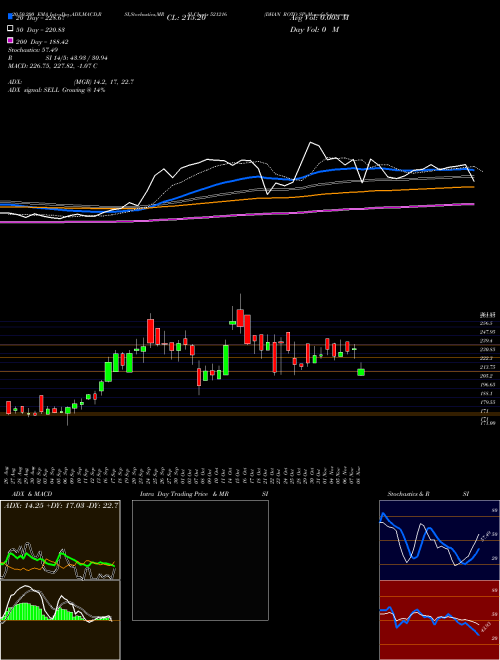
Task: Click the 'ADX: 14.25 +DY: 17.03 -DY: 22.7' header
Action: (61, 506)
